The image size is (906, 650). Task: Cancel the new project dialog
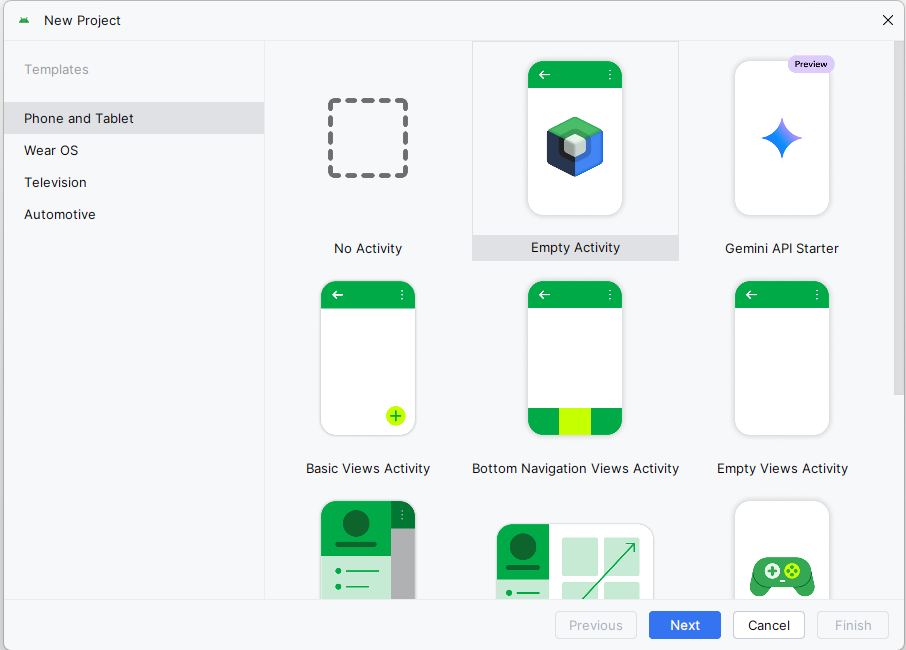pyautogui.click(x=768, y=624)
